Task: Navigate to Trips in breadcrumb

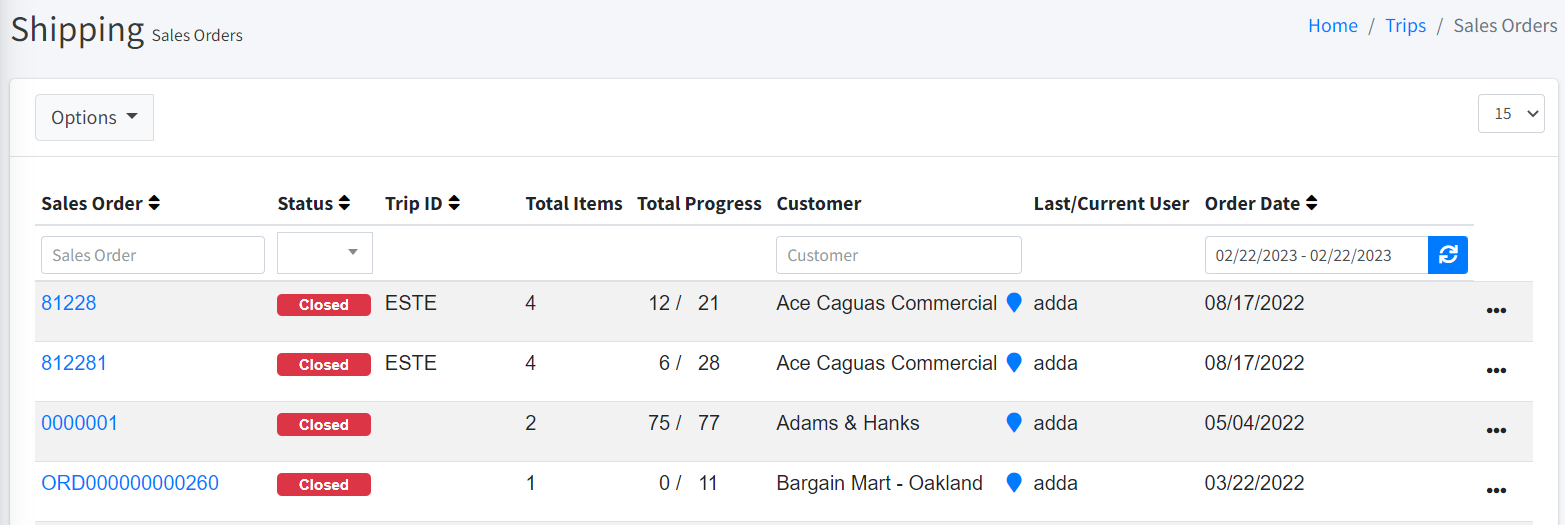Action: (x=1405, y=26)
